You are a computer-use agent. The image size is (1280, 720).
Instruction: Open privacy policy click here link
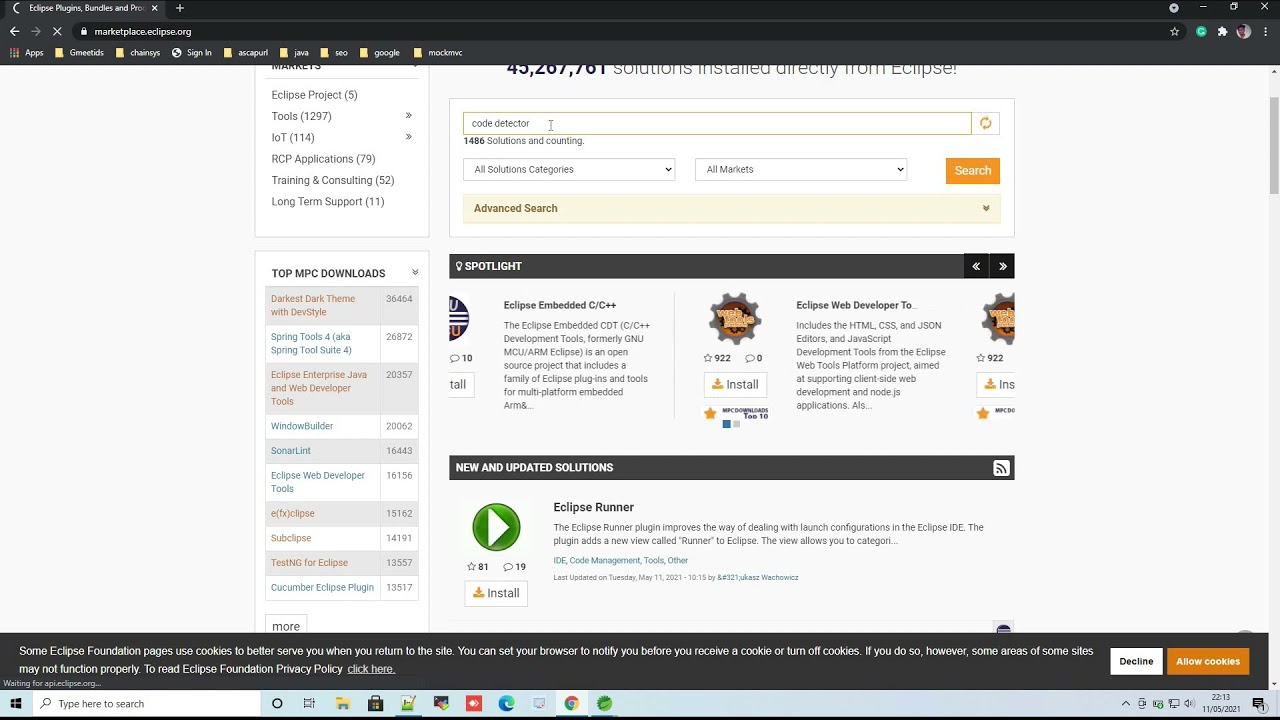(371, 669)
